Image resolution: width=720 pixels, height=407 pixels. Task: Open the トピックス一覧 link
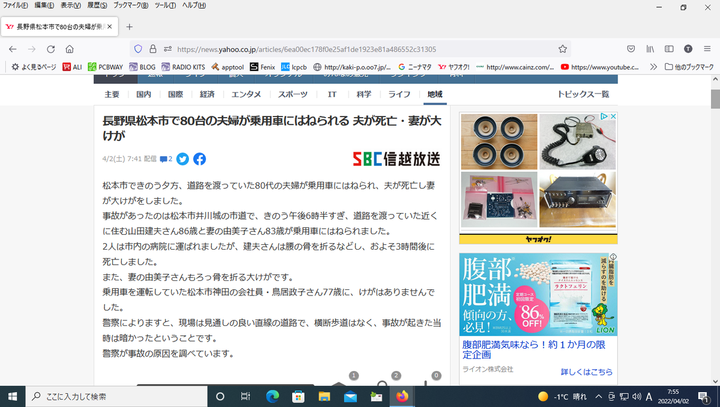tap(582, 94)
